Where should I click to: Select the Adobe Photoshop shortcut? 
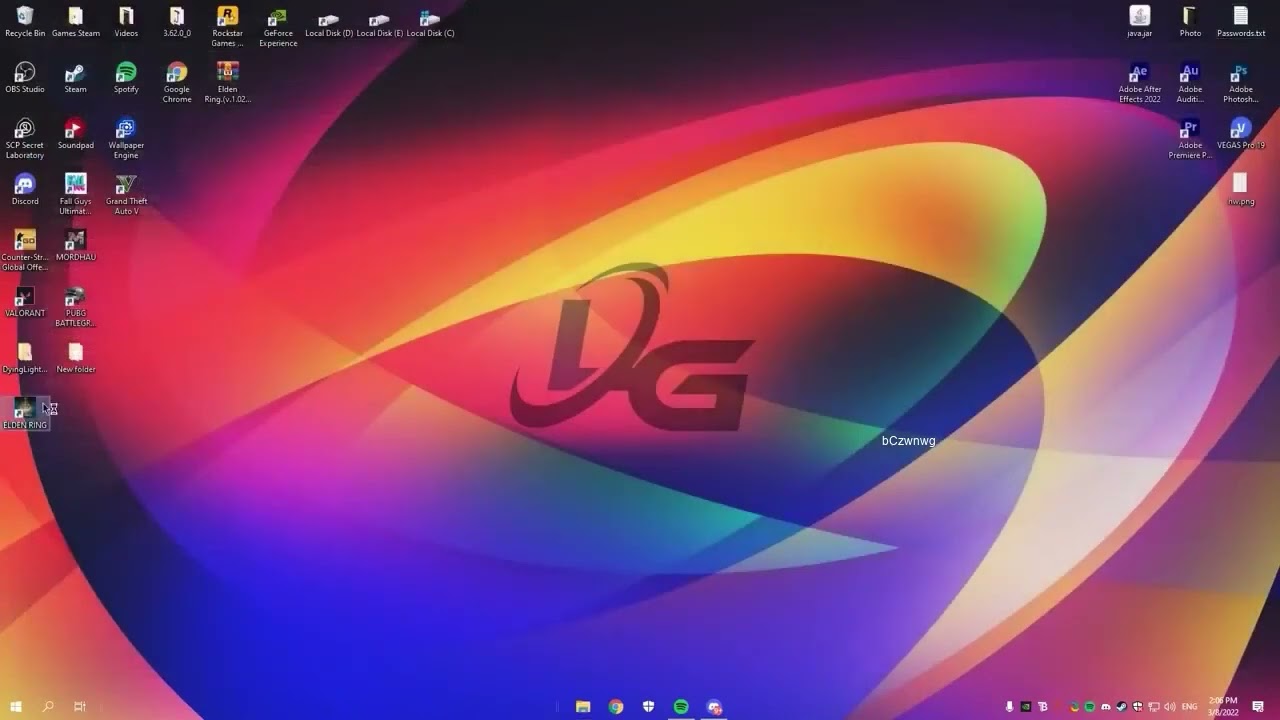[x=1241, y=83]
